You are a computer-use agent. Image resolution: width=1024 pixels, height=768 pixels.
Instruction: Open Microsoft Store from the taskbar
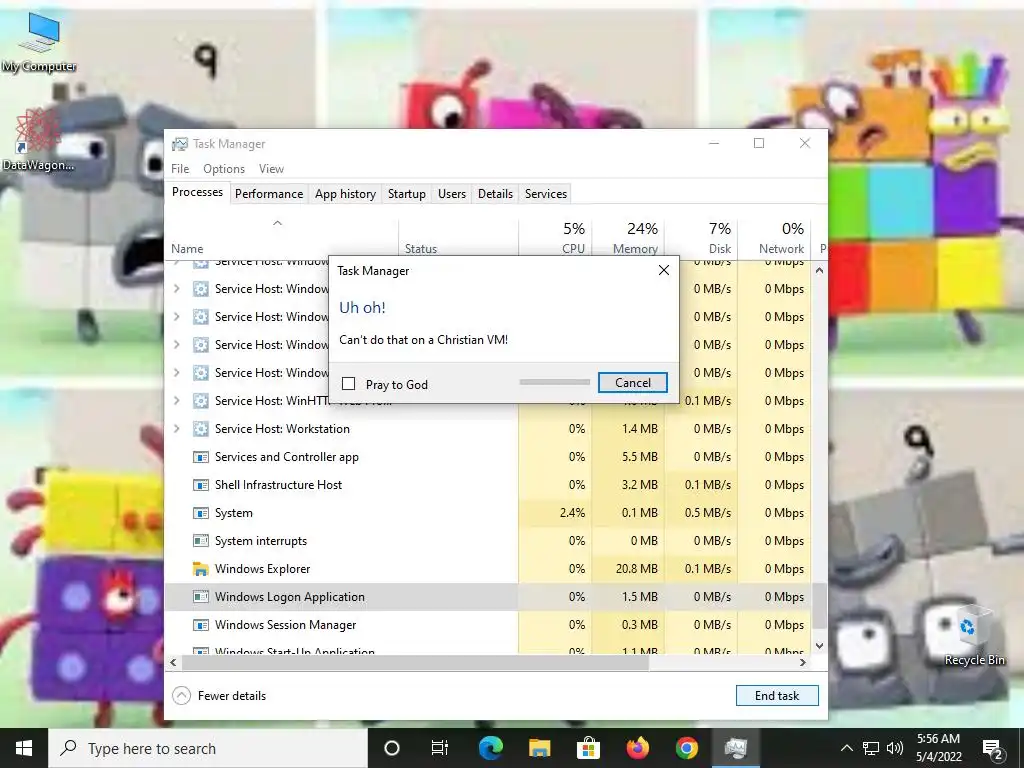(588, 748)
